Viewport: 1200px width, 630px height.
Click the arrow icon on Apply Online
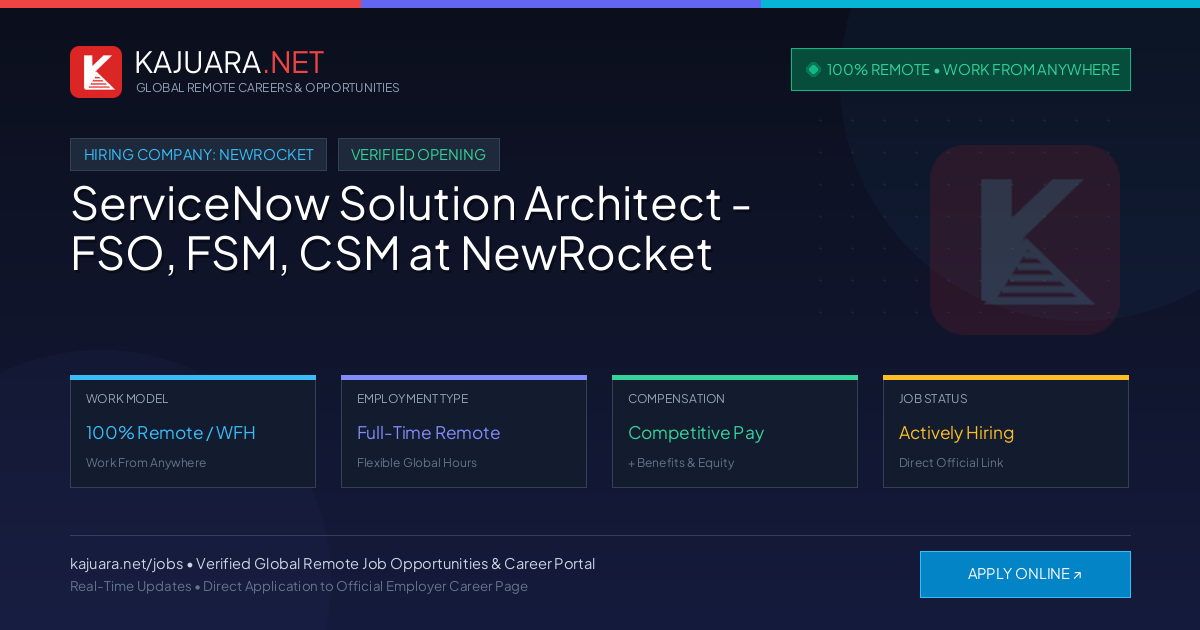pos(1077,575)
